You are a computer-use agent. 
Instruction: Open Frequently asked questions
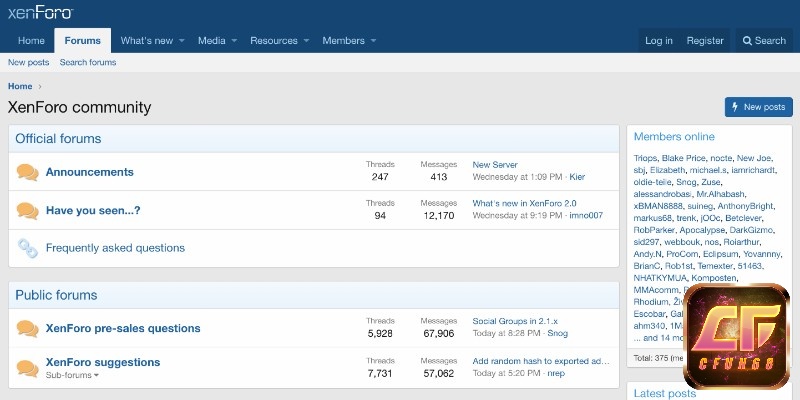[115, 248]
